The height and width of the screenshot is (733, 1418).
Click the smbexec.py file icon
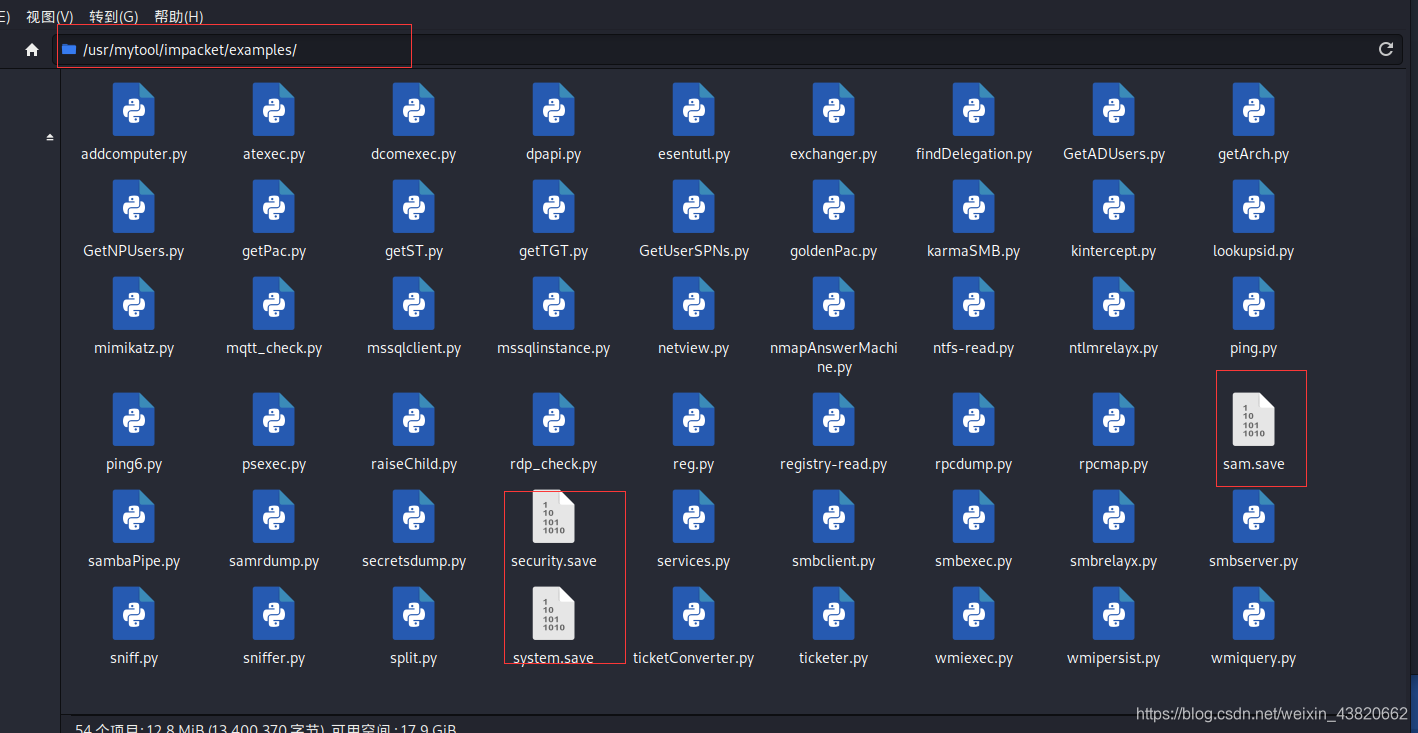[974, 517]
